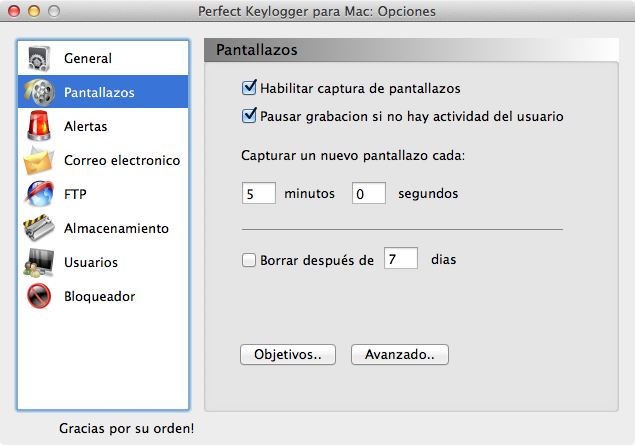This screenshot has height=445, width=635.
Task: Open the General settings section
Action: coord(103,58)
